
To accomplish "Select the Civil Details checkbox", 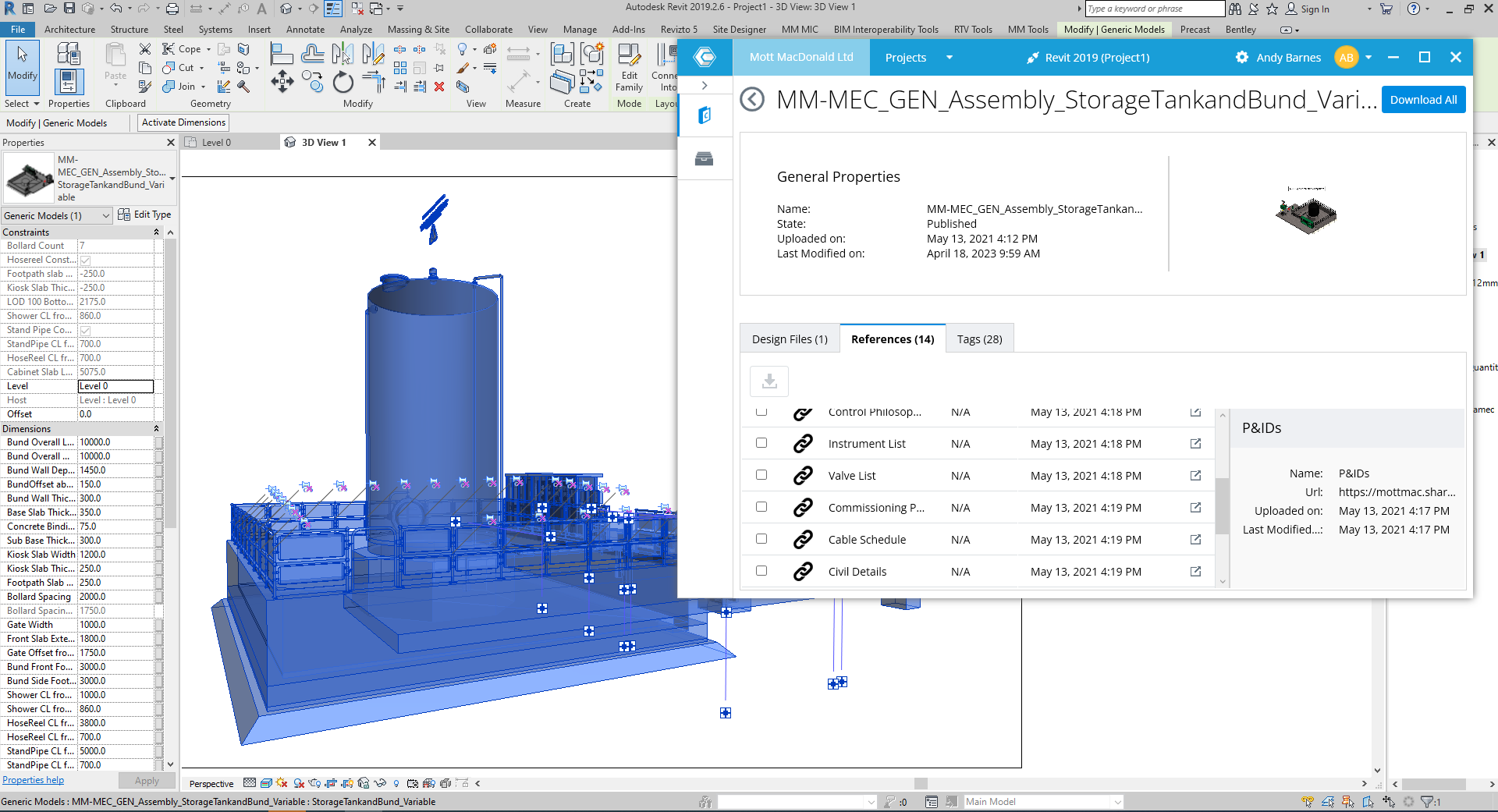I will pyautogui.click(x=761, y=571).
